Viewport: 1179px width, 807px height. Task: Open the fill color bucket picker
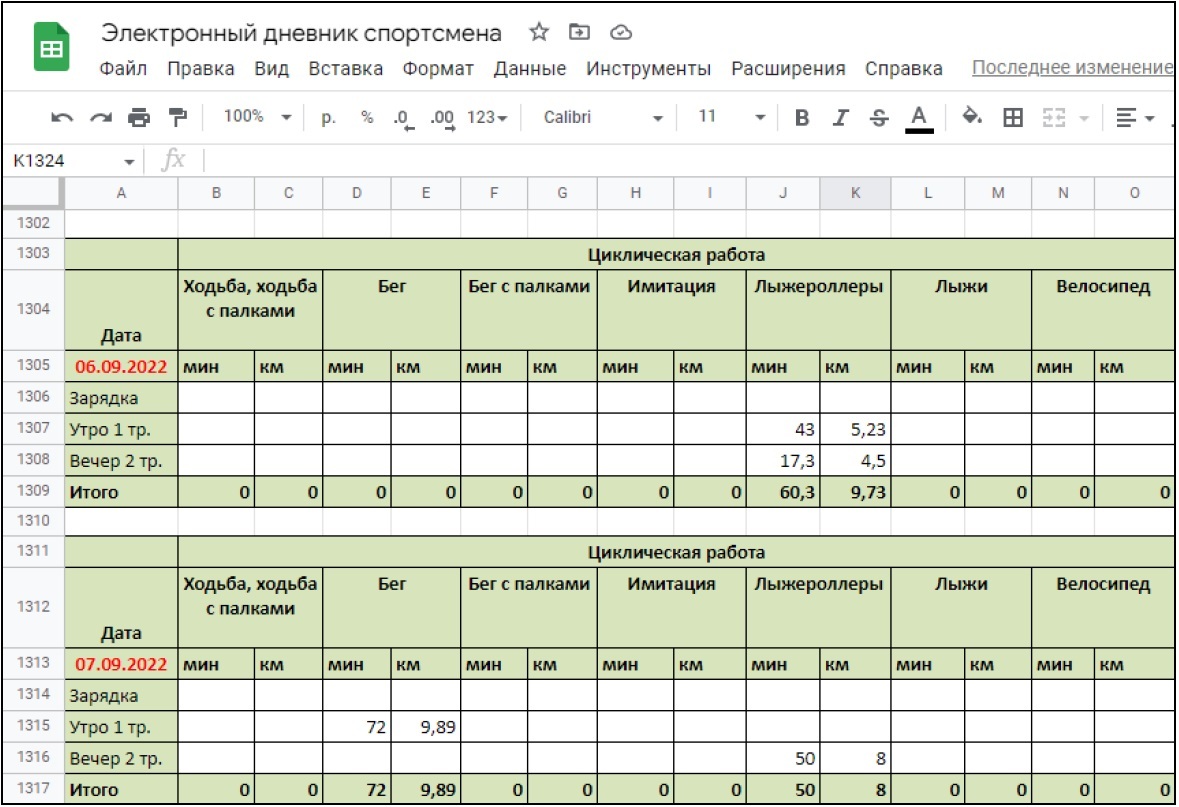(971, 118)
